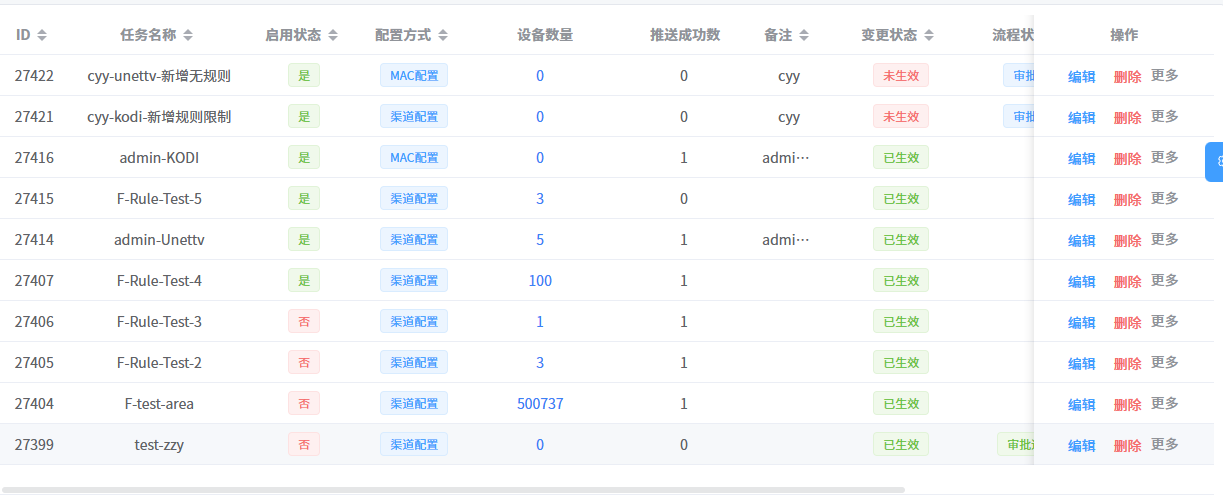Click 是 status tag for F-Rule-Test-4
Image resolution: width=1223 pixels, height=500 pixels.
(x=304, y=280)
